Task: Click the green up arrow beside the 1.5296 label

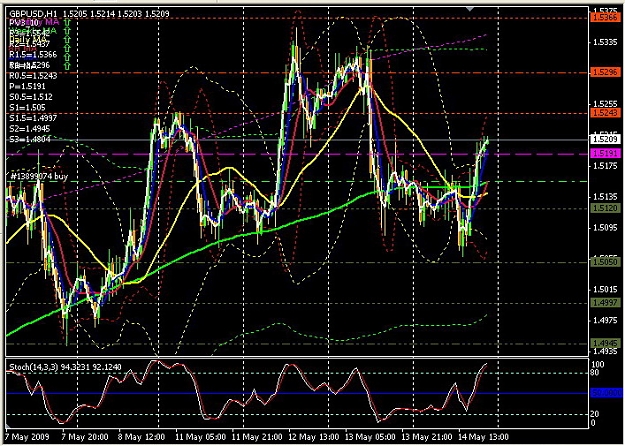Action: coord(67,65)
